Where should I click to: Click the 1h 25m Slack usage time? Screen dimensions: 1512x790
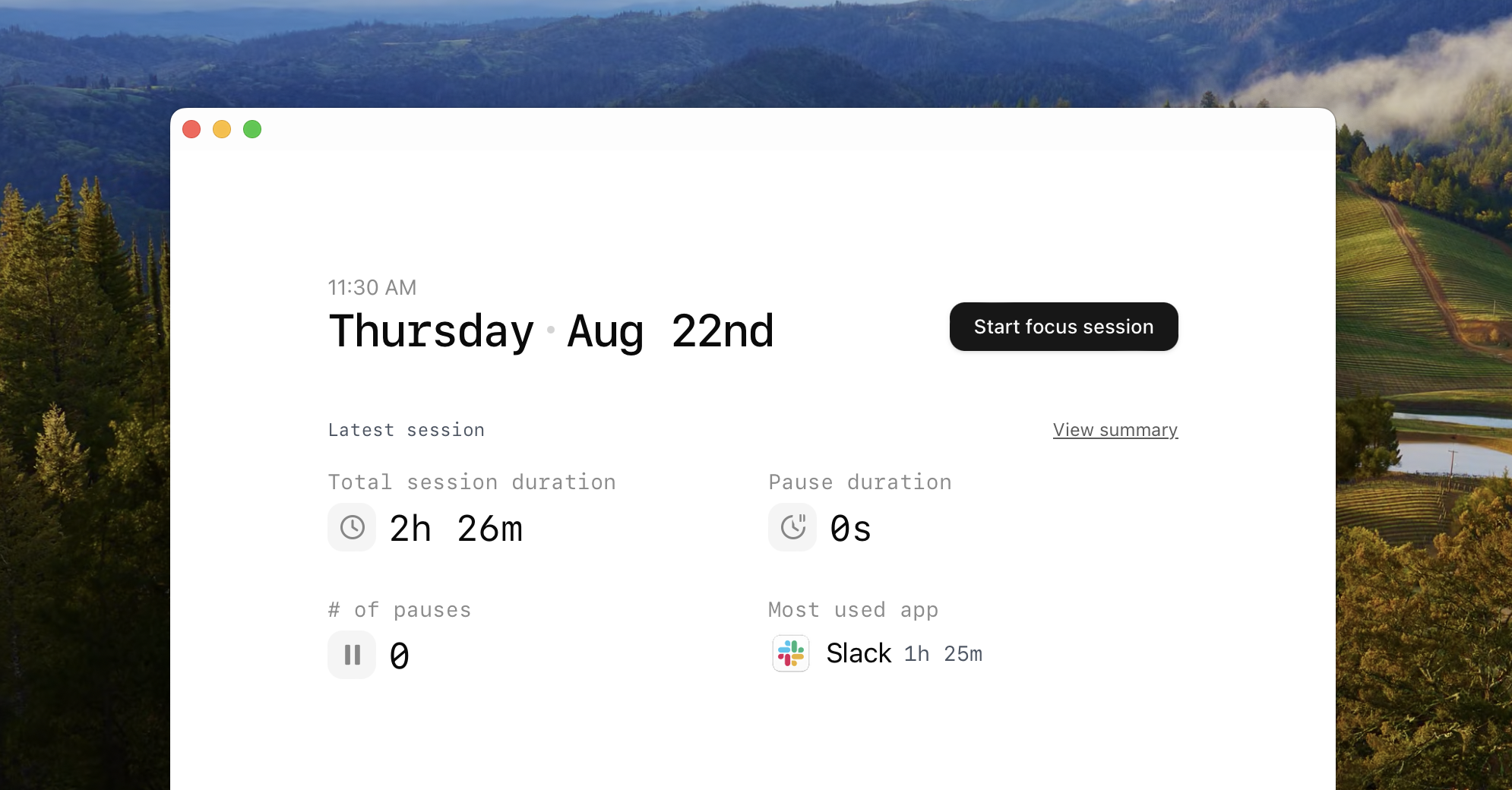pos(943,654)
